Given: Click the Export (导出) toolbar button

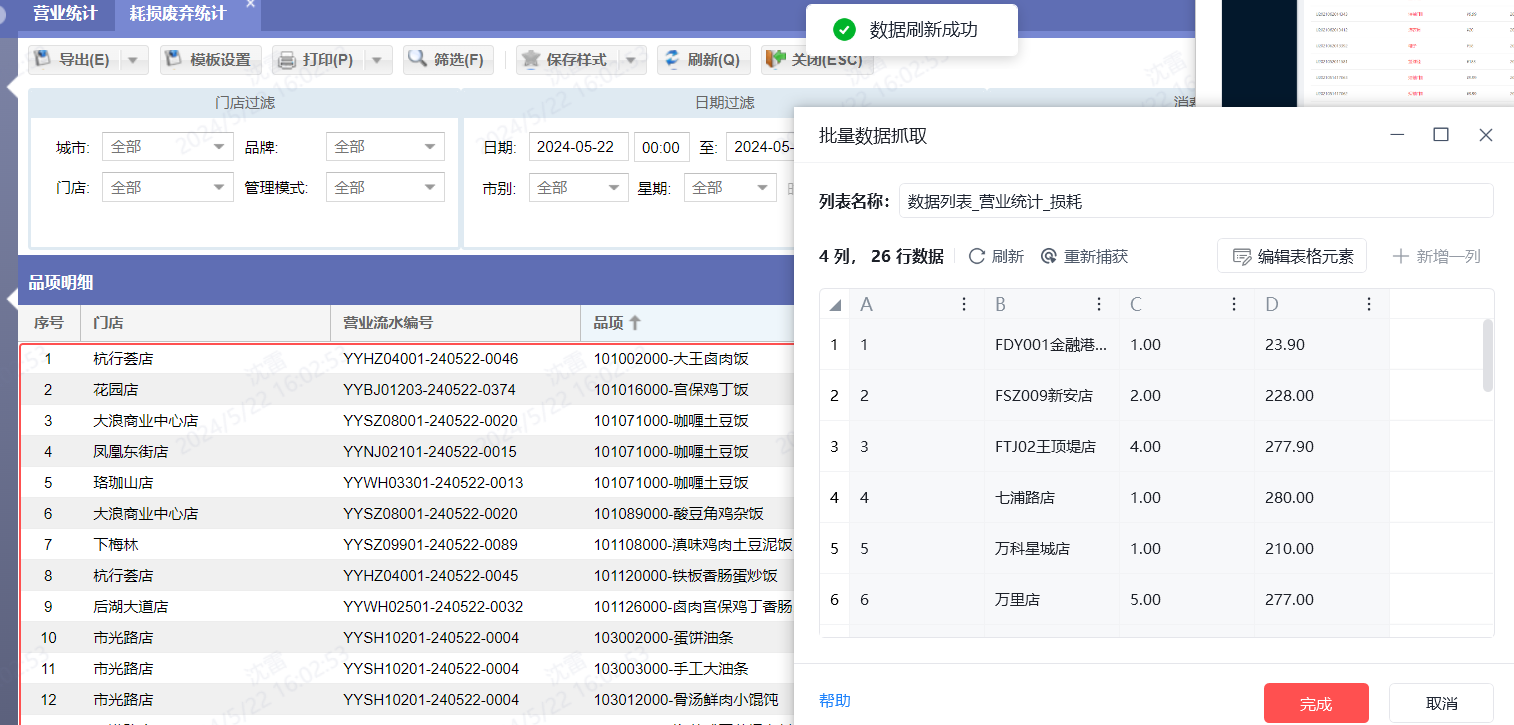Looking at the screenshot, I should tap(74, 60).
